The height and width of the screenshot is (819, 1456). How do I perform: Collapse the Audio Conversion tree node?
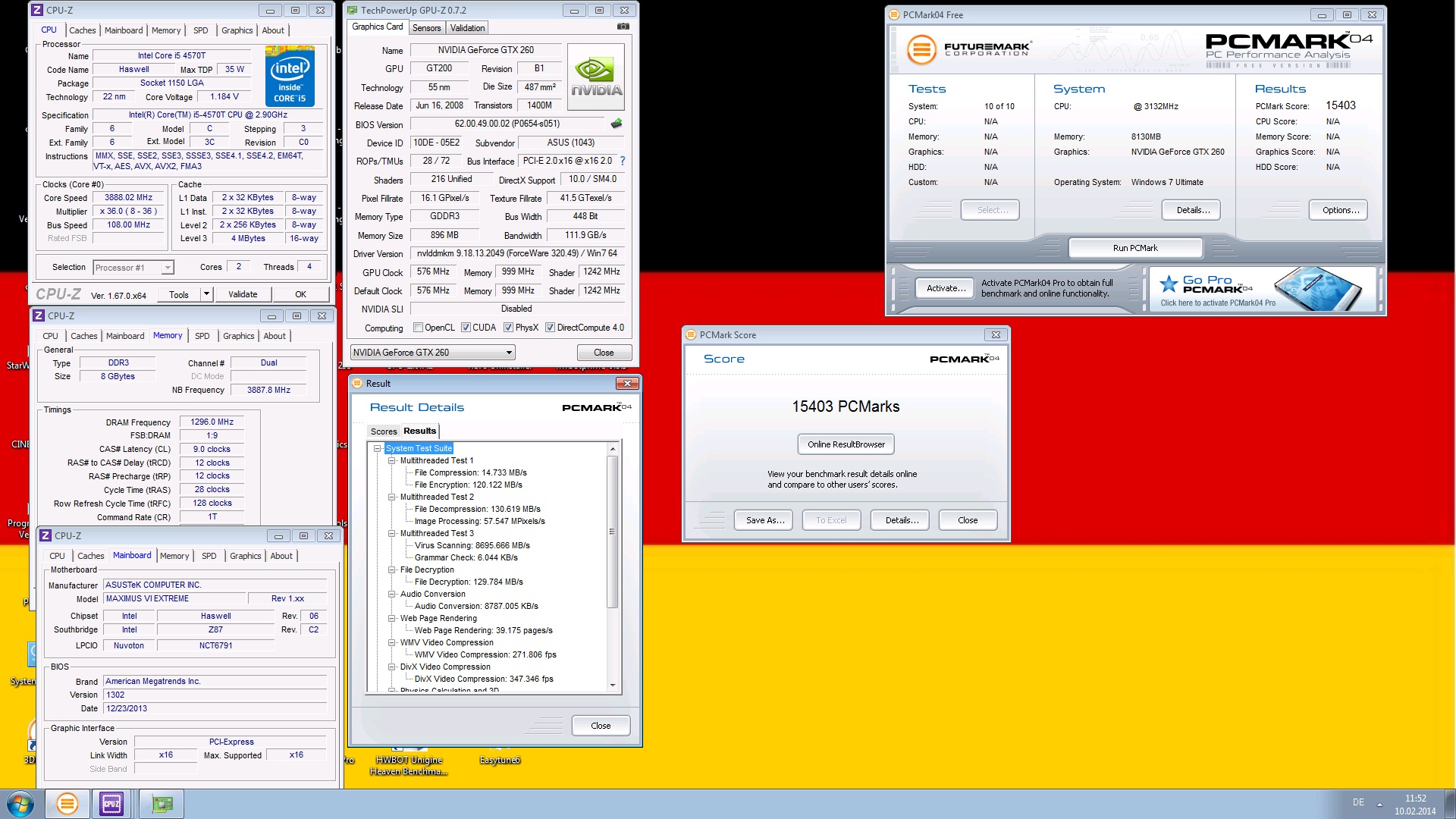click(x=392, y=594)
